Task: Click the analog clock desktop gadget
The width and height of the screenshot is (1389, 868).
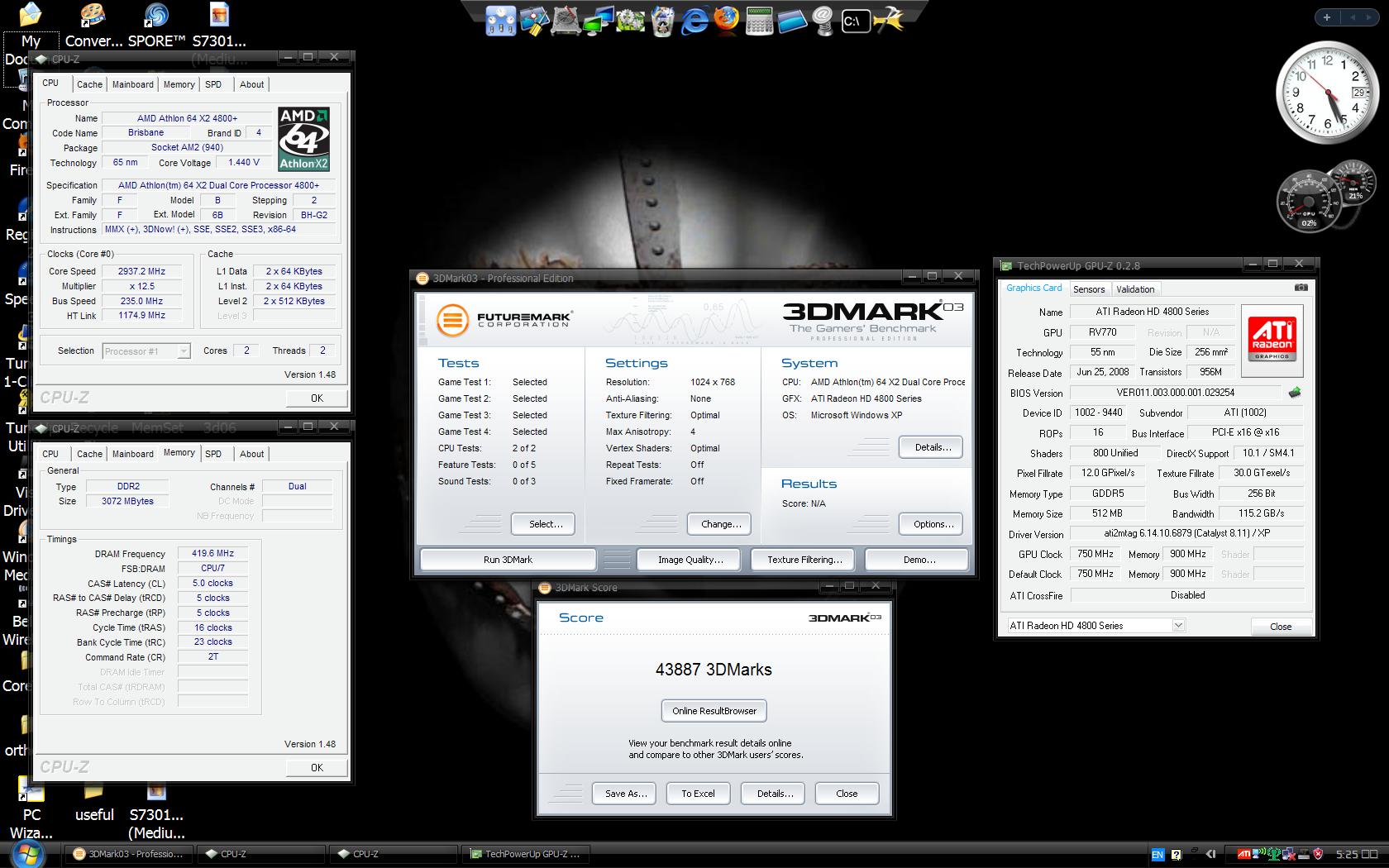Action: pos(1329,93)
